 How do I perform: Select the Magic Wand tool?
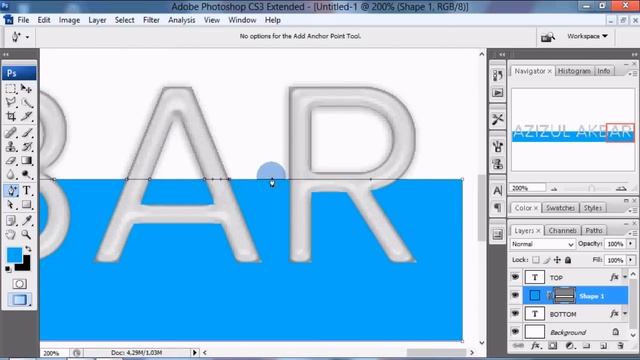pyautogui.click(x=27, y=102)
